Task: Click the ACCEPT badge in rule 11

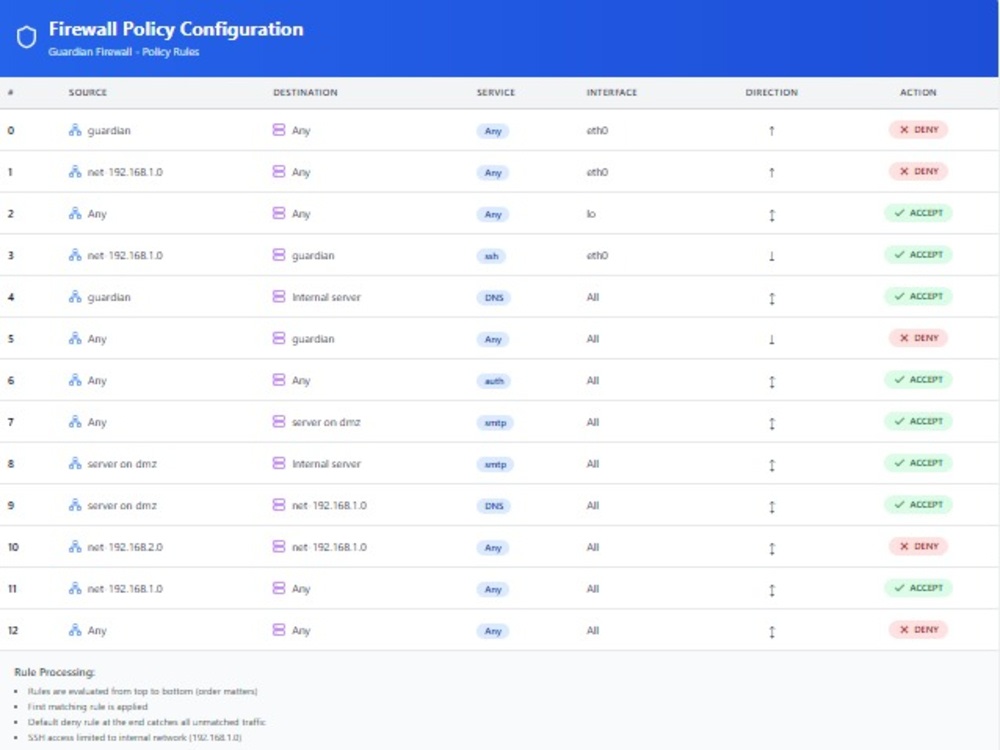Action: pyautogui.click(x=918, y=588)
